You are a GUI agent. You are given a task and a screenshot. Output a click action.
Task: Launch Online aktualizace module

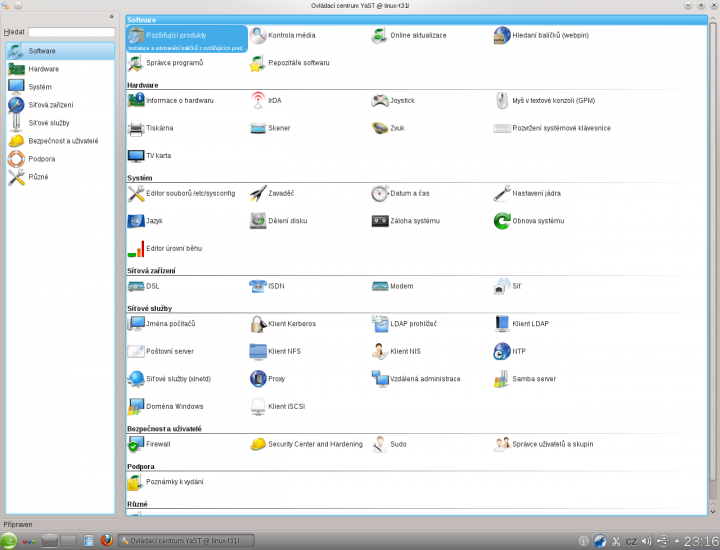pyautogui.click(x=409, y=35)
